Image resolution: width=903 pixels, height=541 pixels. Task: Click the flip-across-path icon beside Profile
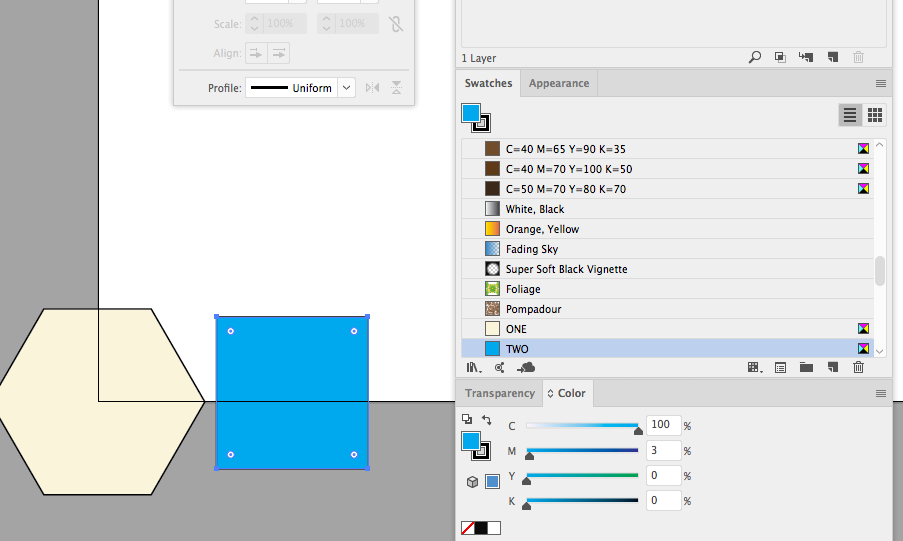point(396,88)
